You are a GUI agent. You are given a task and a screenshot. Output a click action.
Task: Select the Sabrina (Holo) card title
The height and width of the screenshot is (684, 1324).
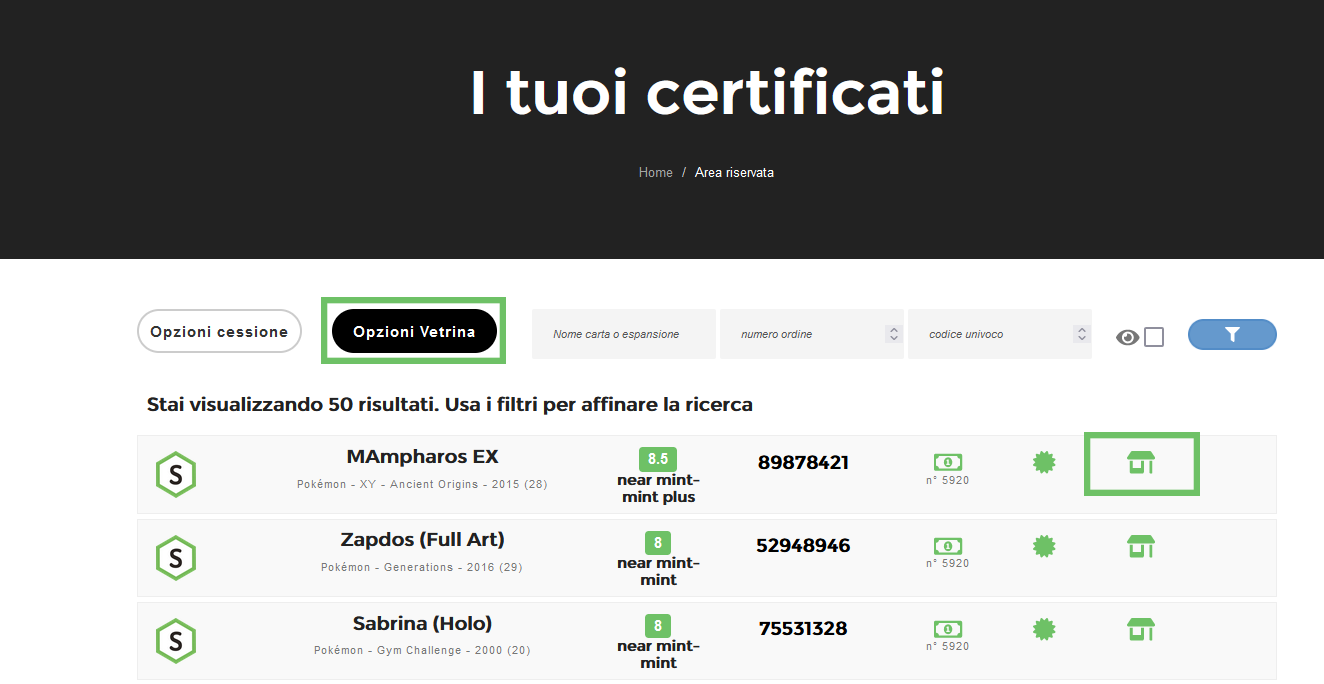pyautogui.click(x=422, y=624)
